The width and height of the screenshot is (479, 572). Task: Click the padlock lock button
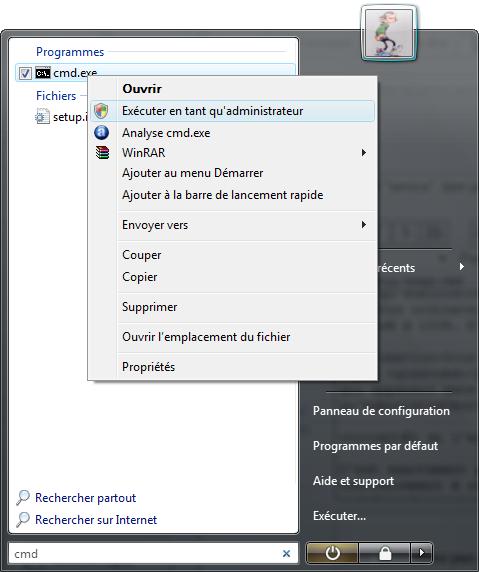pyautogui.click(x=385, y=553)
